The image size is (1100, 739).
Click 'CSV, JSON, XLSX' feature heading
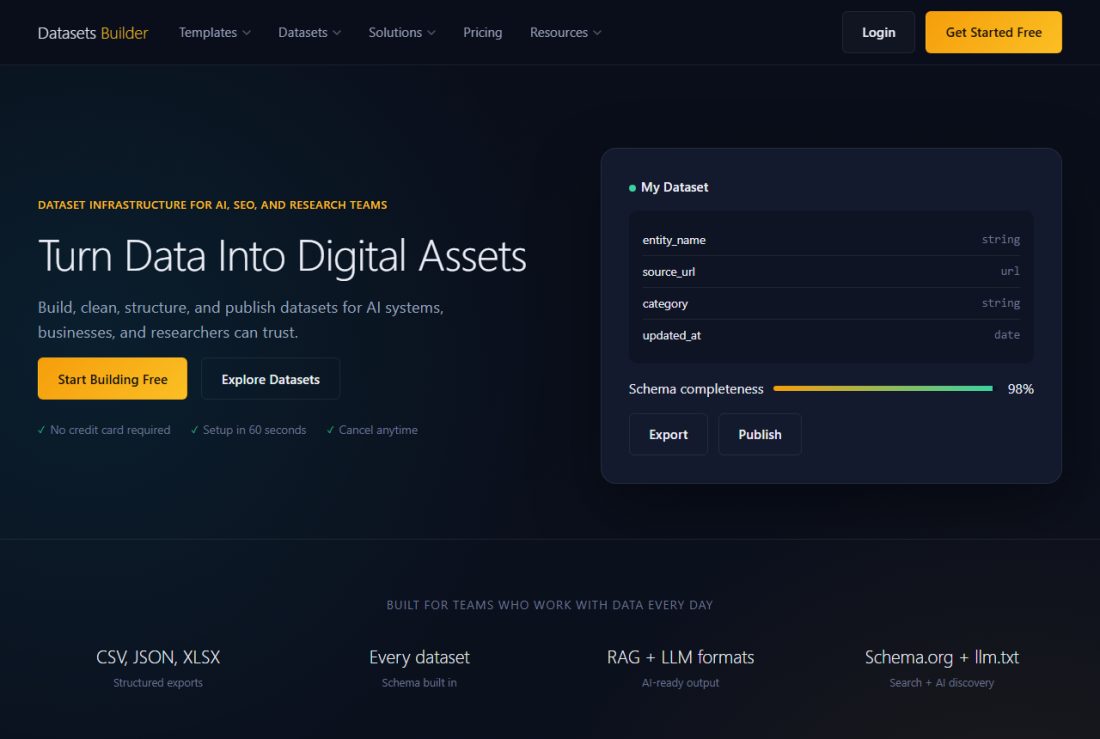click(x=158, y=657)
